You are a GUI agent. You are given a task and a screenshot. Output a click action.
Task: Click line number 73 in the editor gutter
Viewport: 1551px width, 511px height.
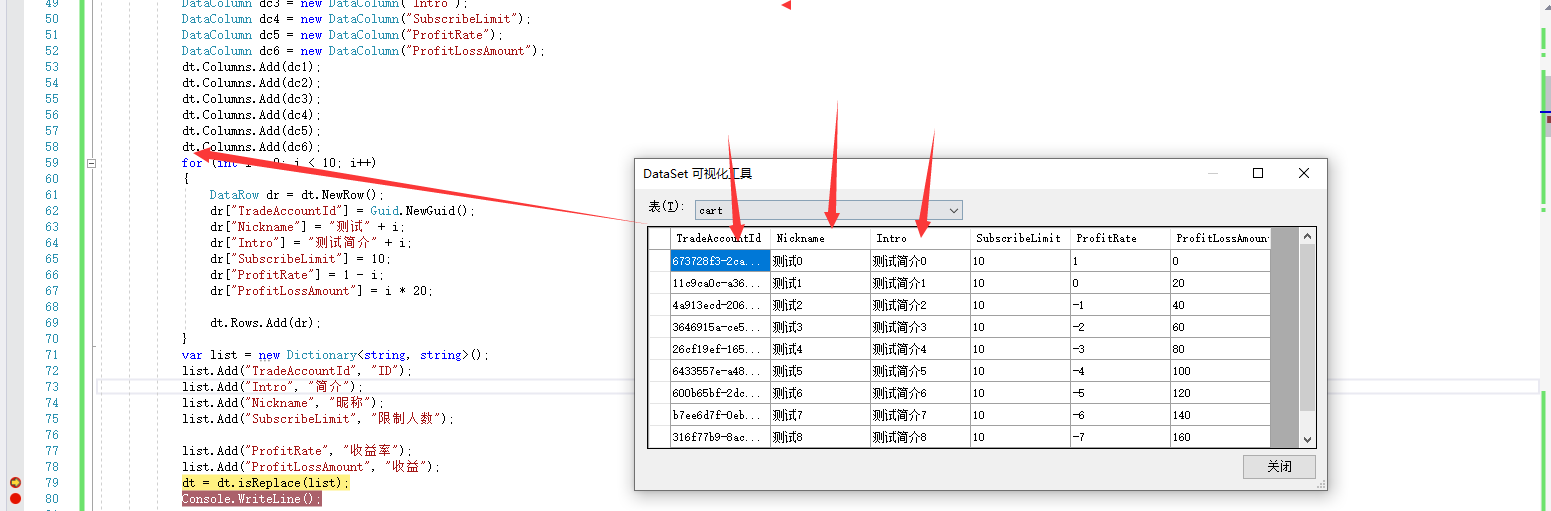[51, 386]
